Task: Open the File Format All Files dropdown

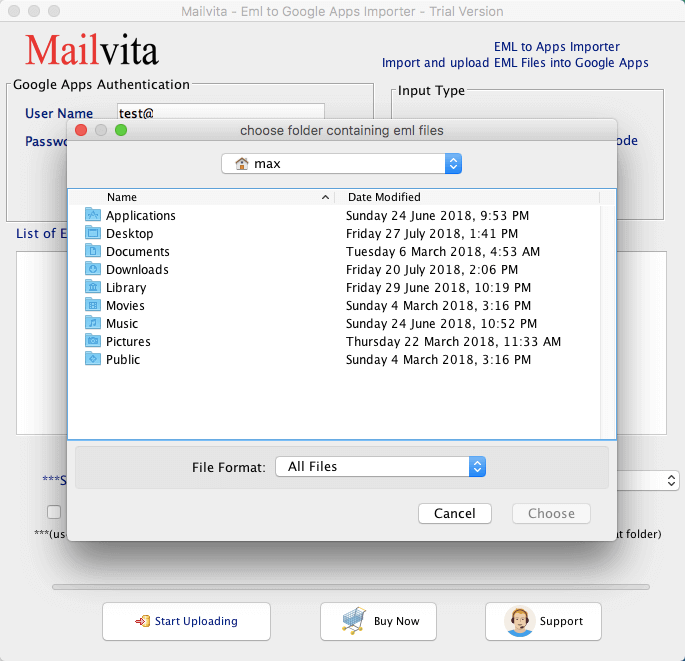Action: point(381,467)
